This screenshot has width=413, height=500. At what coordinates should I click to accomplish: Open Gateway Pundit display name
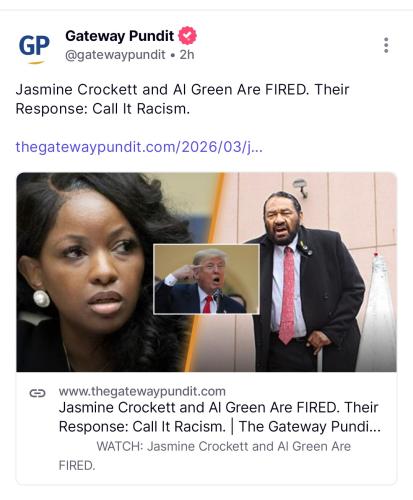[x=119, y=36]
